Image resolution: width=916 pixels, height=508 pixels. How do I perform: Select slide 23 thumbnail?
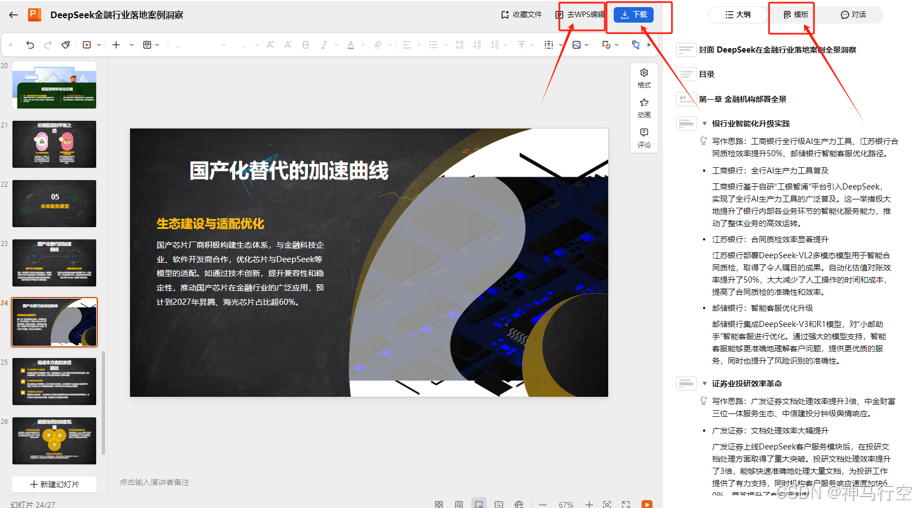coord(54,262)
